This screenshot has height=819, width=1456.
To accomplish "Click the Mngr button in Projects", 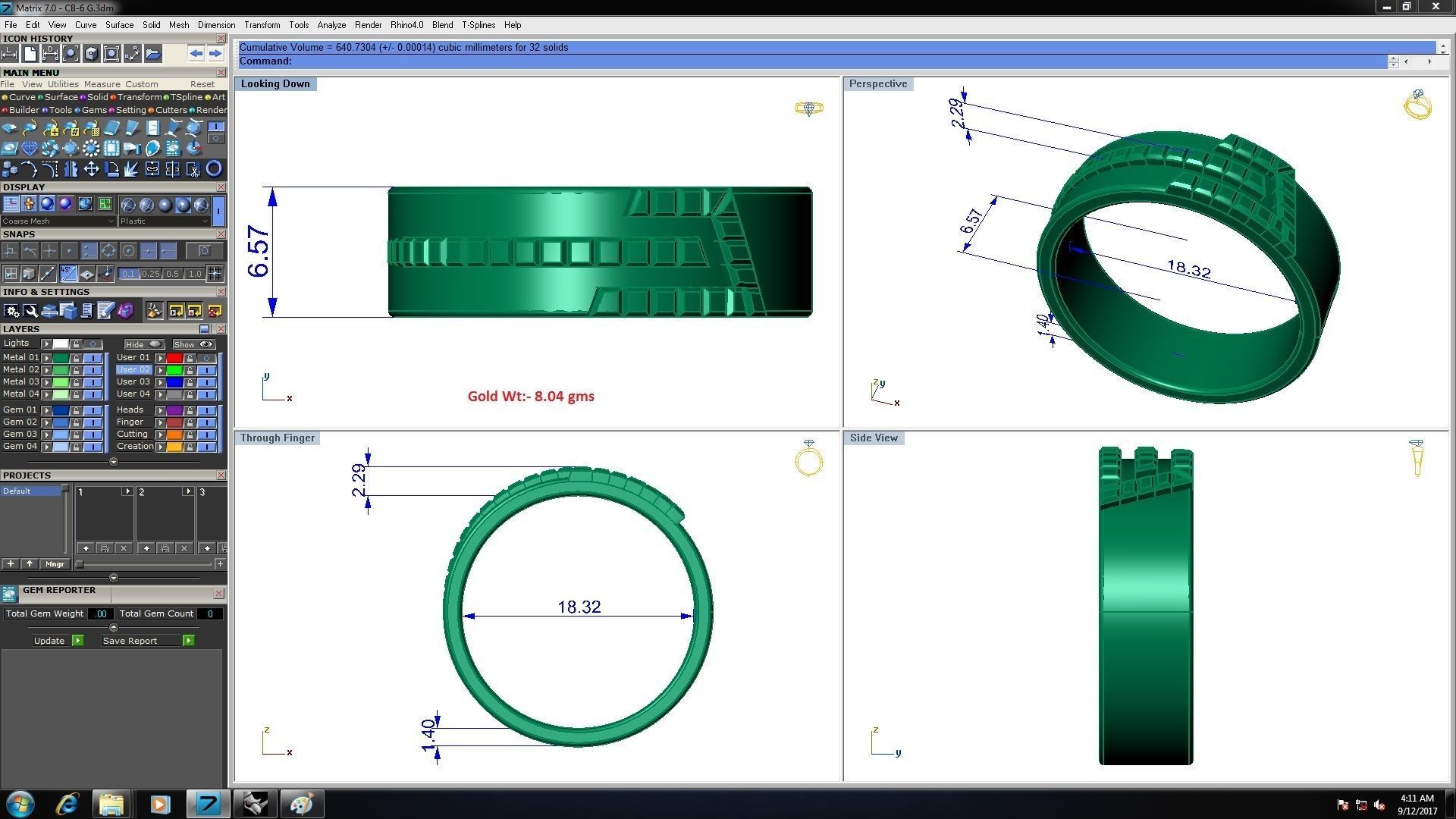I will click(55, 564).
